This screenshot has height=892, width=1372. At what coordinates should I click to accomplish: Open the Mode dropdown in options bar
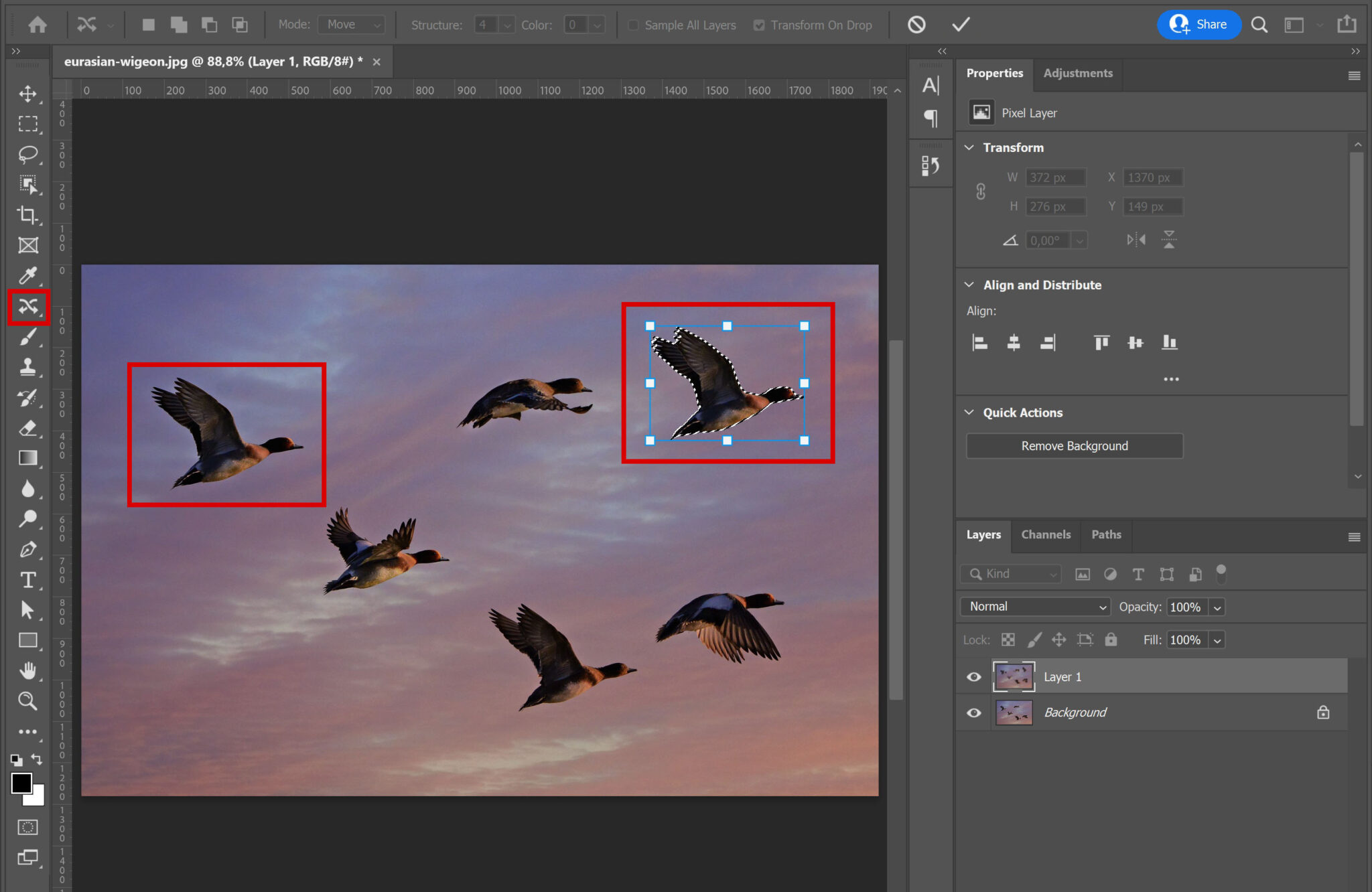(x=352, y=24)
